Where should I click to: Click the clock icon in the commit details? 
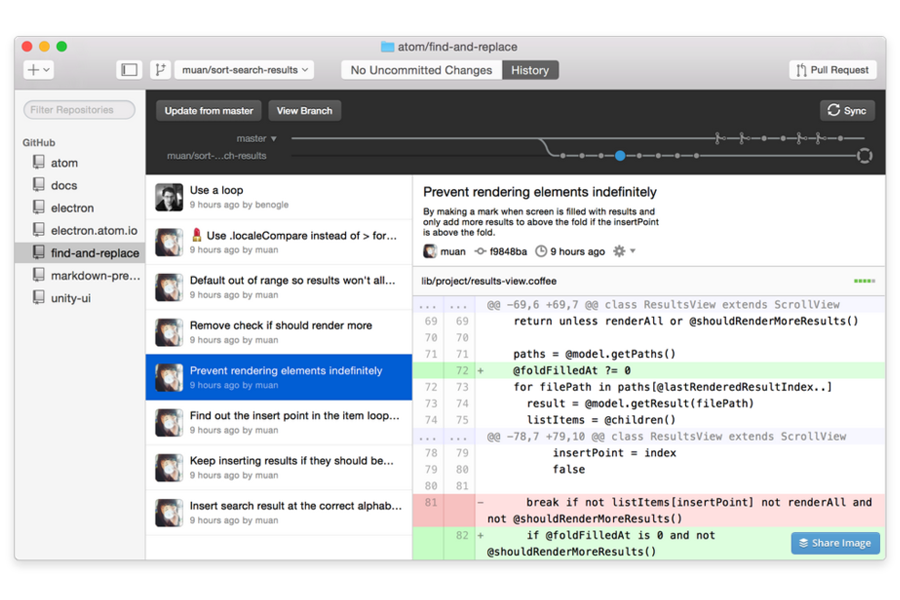pos(541,251)
